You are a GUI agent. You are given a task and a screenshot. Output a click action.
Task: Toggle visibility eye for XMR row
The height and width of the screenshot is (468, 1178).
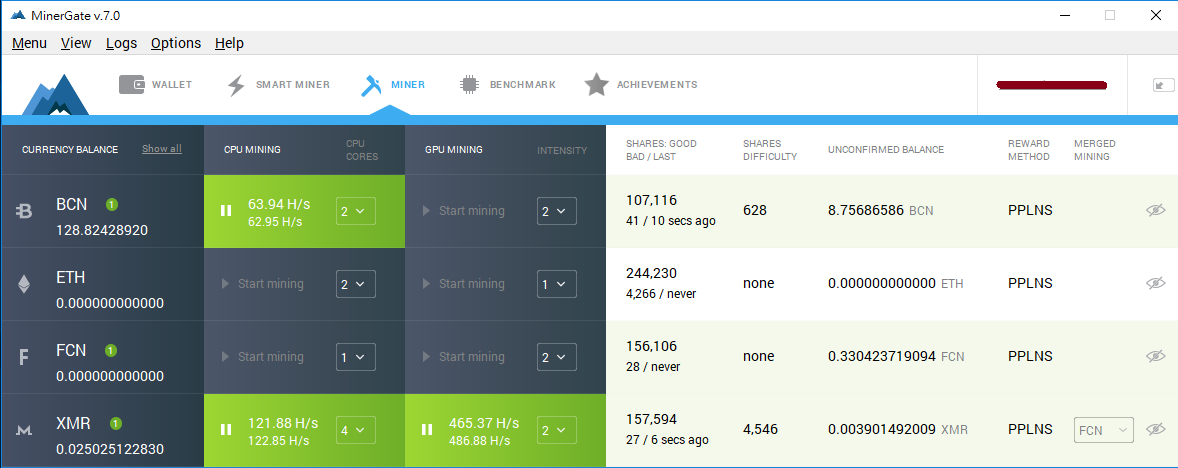click(1155, 429)
